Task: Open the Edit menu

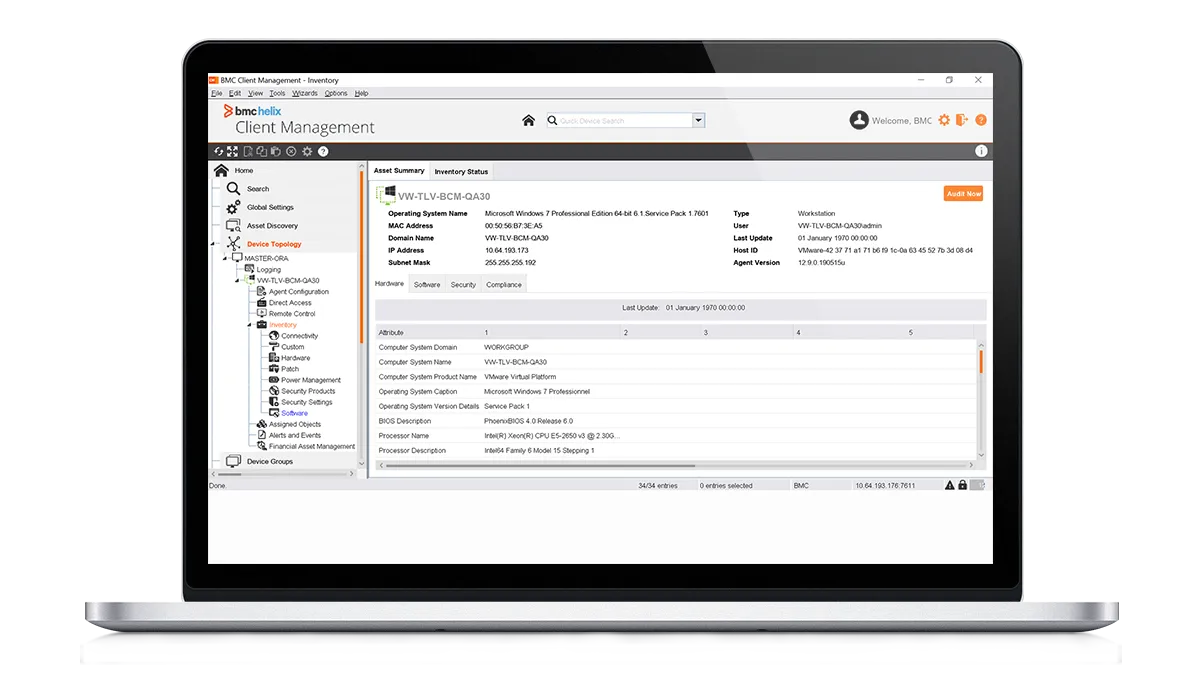Action: pyautogui.click(x=235, y=93)
